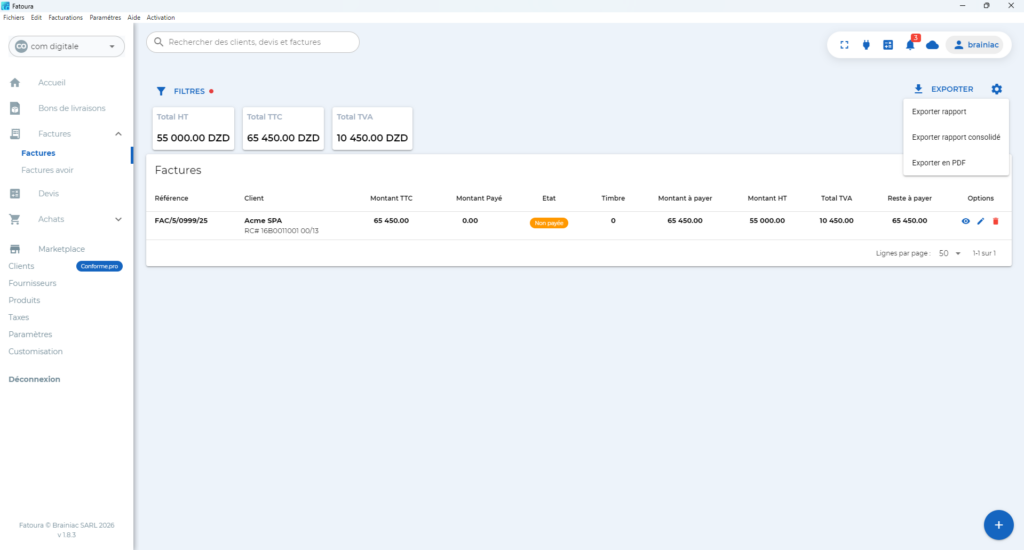Open the Produits link
This screenshot has width=1024, height=550.
(24, 300)
